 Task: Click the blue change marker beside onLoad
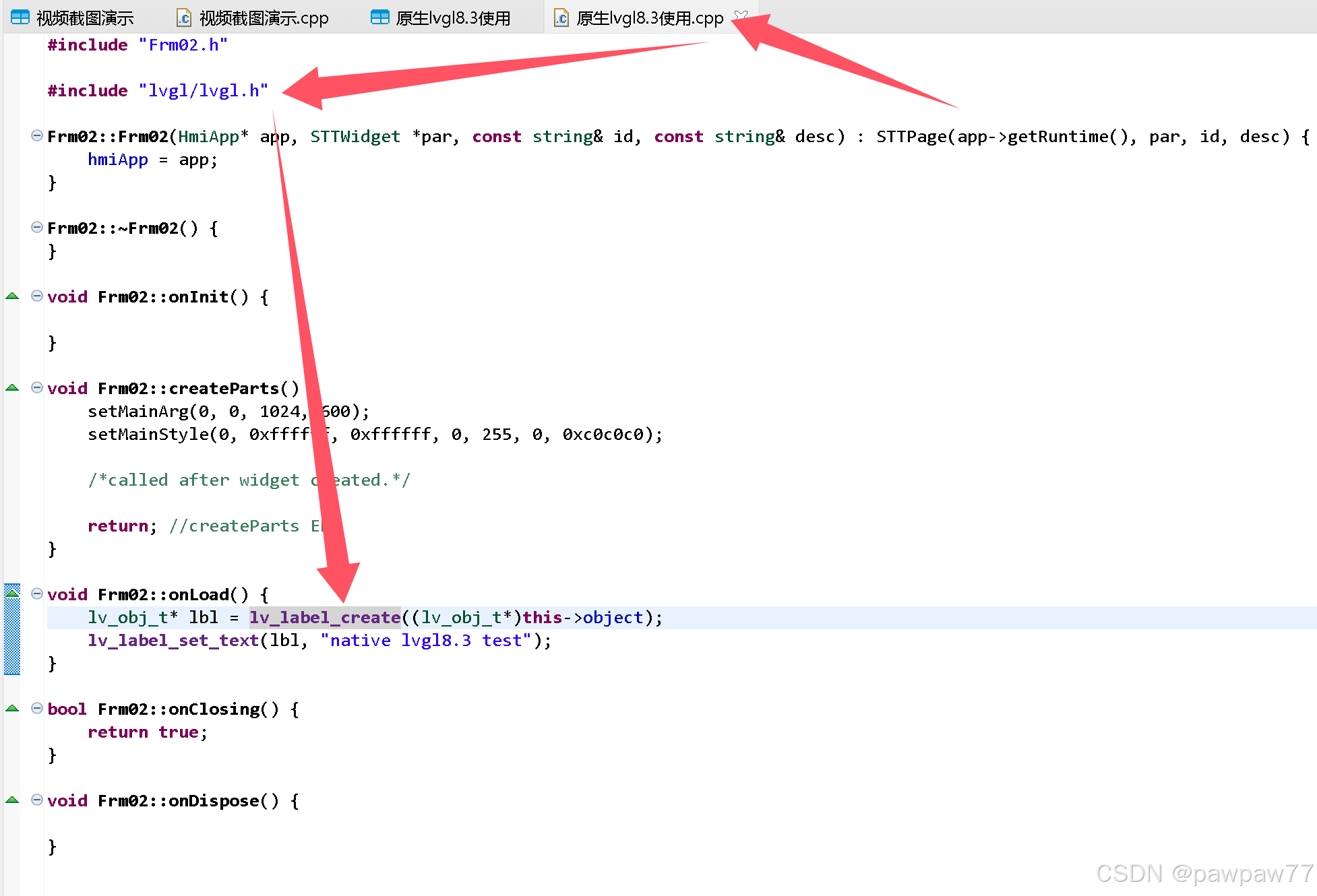point(12,637)
